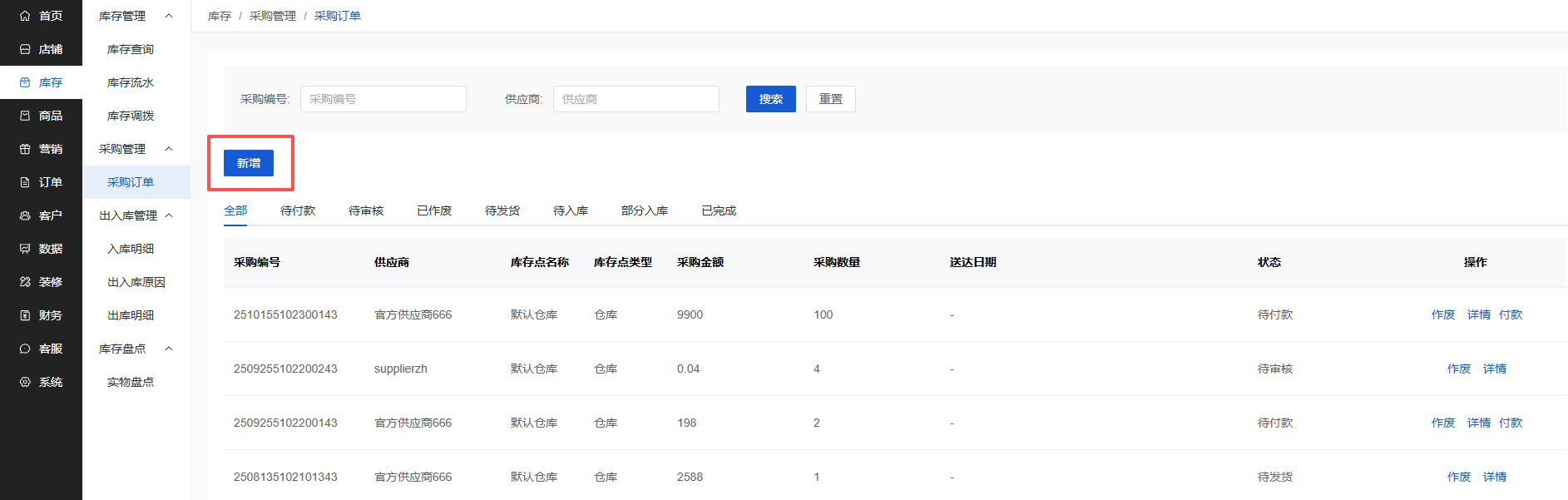The height and width of the screenshot is (500, 1568).
Task: Switch to the 已完成 tab
Action: [719, 210]
